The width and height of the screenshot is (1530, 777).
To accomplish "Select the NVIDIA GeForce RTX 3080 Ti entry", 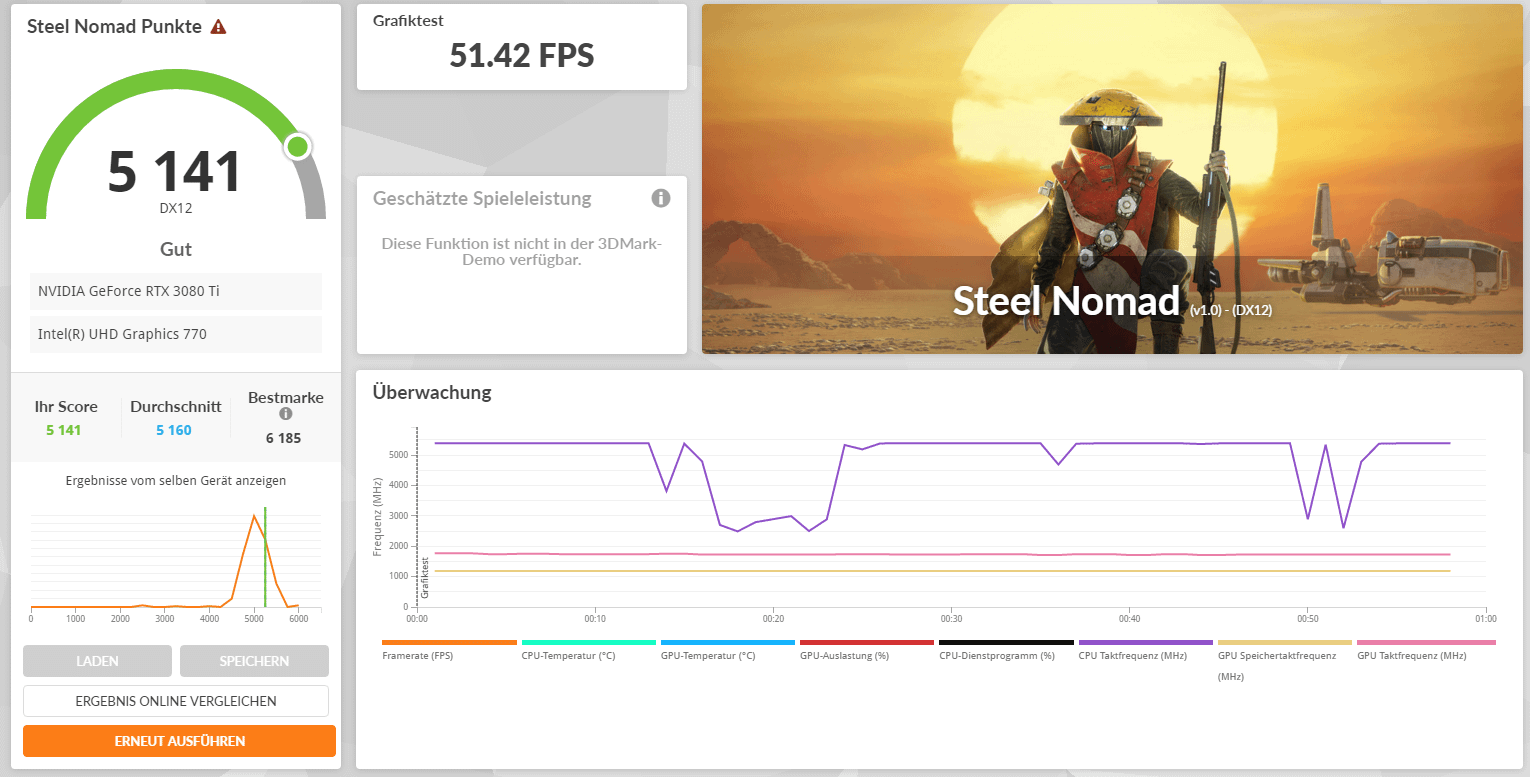I will [176, 291].
